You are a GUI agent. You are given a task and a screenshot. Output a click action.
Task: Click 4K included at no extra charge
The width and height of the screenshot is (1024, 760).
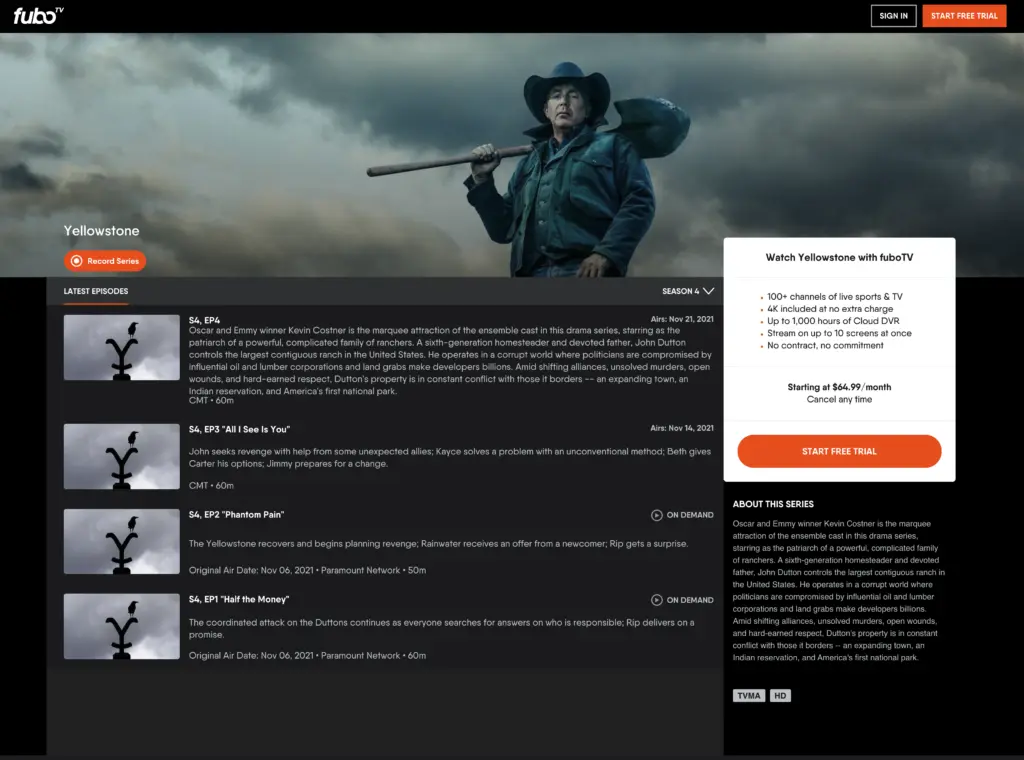830,309
